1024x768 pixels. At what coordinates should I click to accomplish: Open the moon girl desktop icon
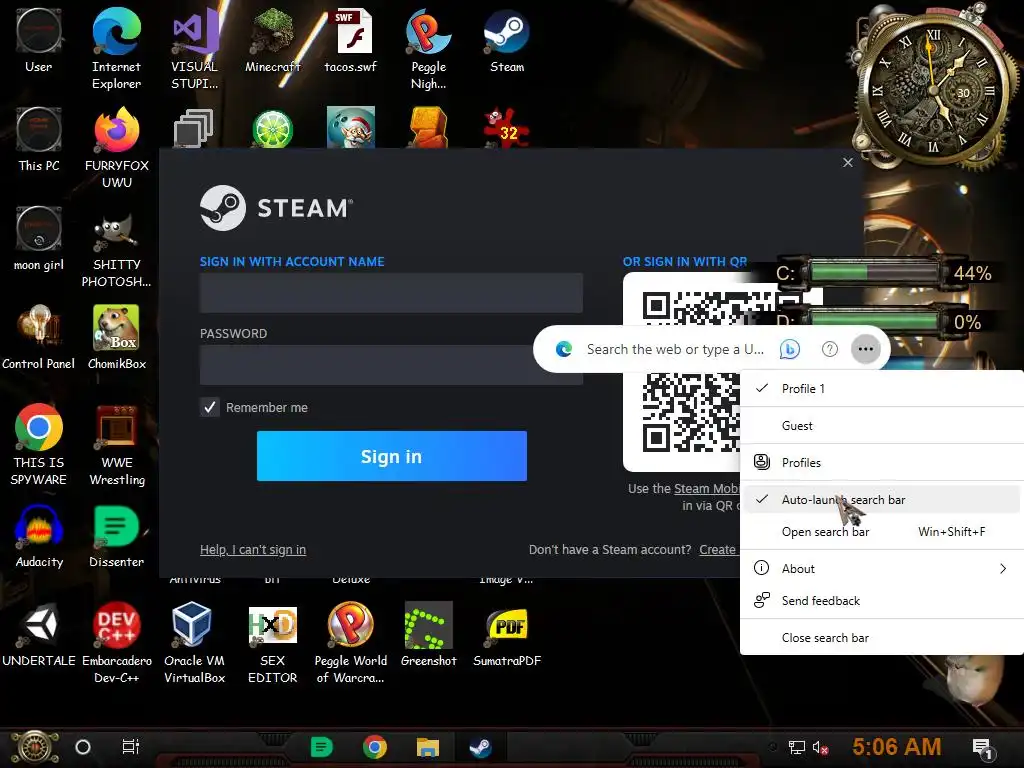click(x=39, y=238)
